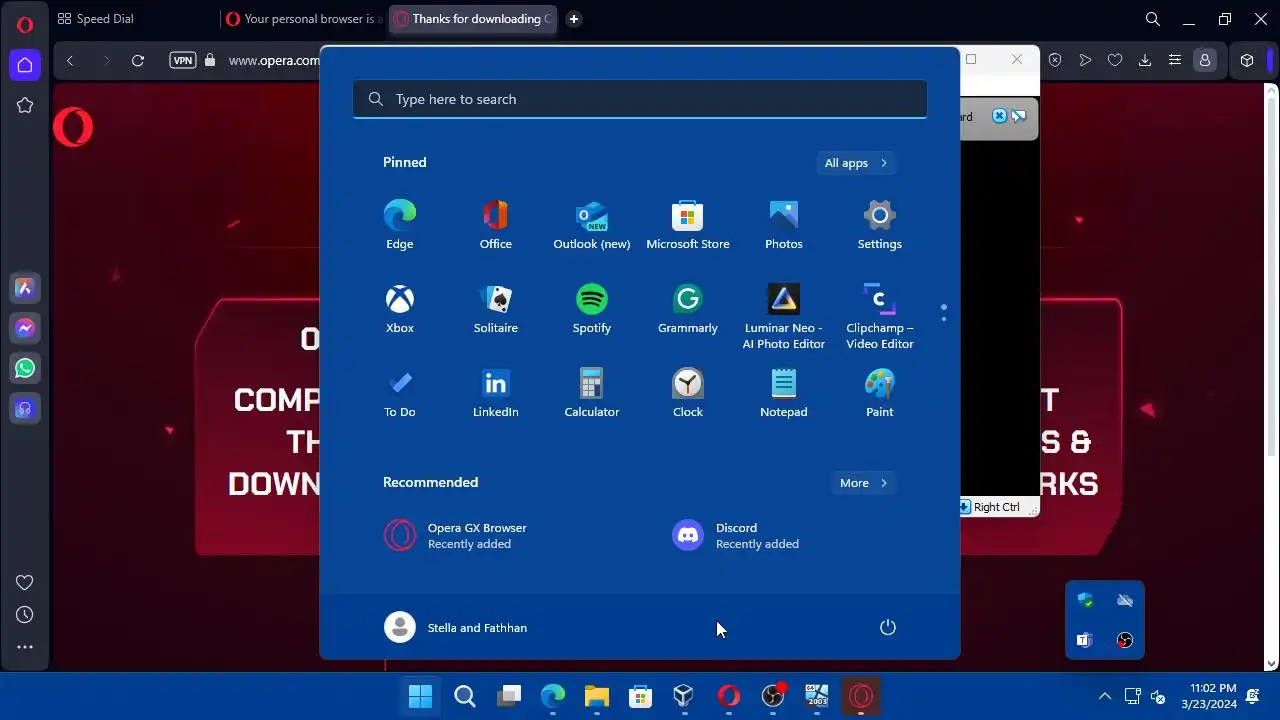The width and height of the screenshot is (1280, 720).
Task: Open Opera sidebar heart pinboards icon
Action: [25, 582]
